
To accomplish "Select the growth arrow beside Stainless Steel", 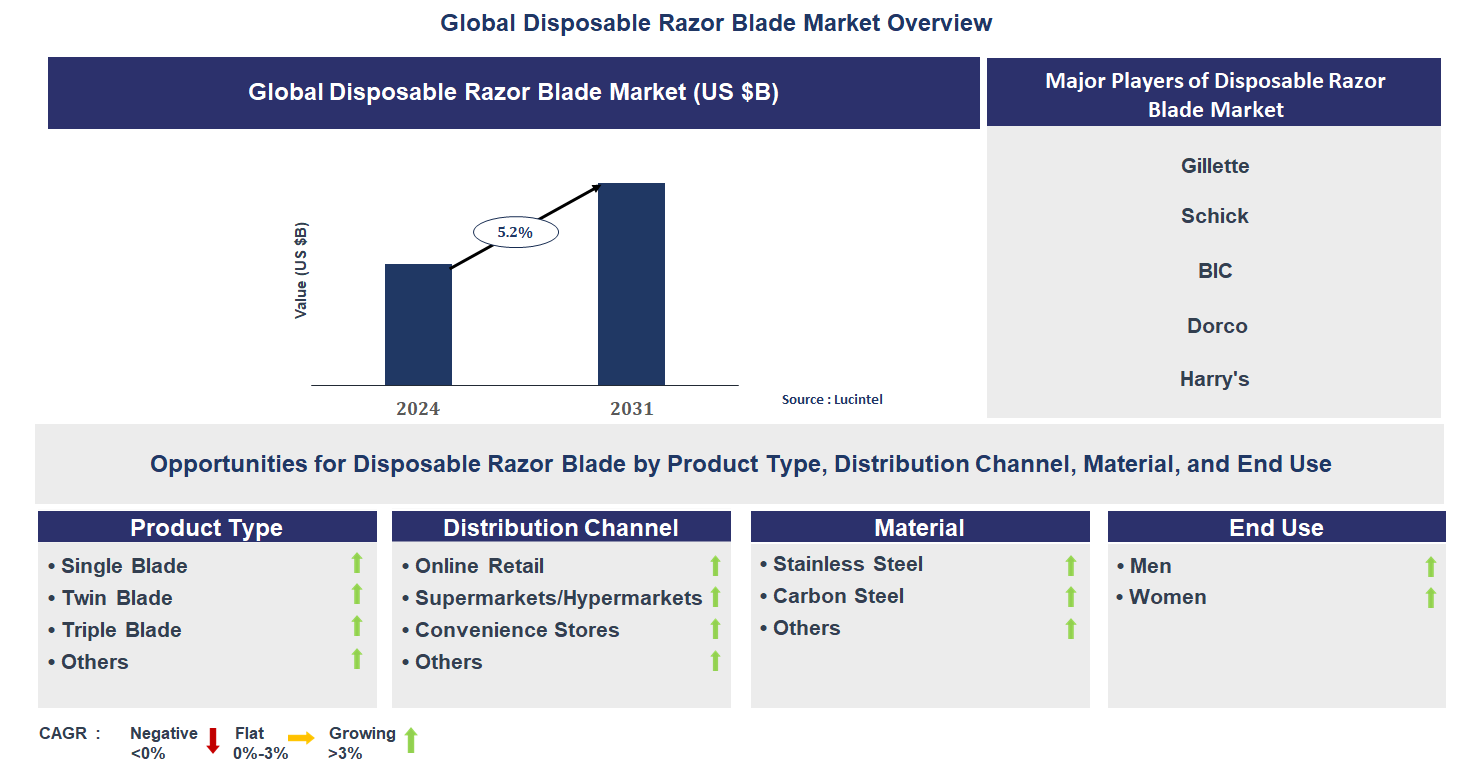I will 1071,563.
